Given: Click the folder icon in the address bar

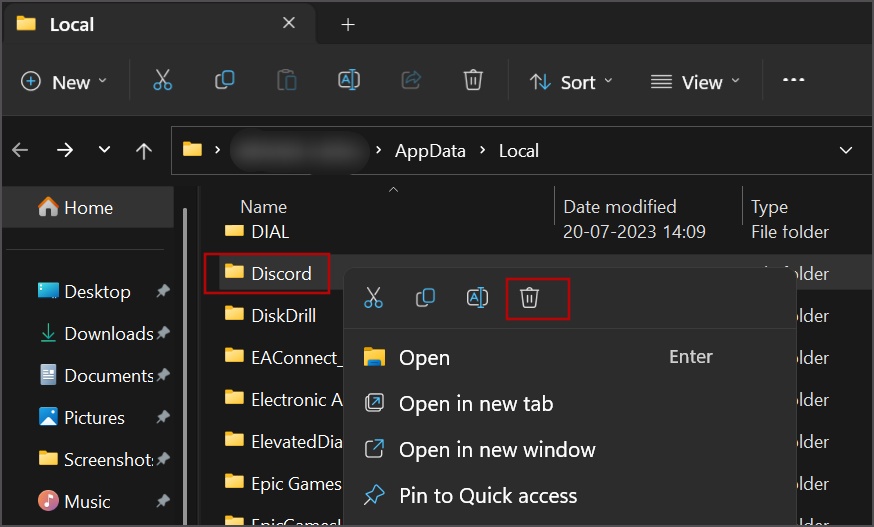Looking at the screenshot, I should click(192, 149).
